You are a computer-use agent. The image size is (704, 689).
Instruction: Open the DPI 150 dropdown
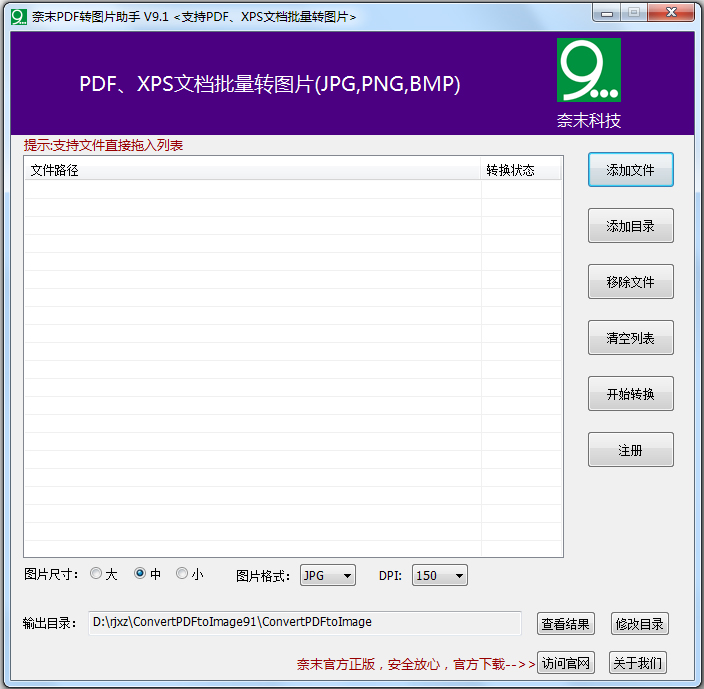[x=440, y=575]
